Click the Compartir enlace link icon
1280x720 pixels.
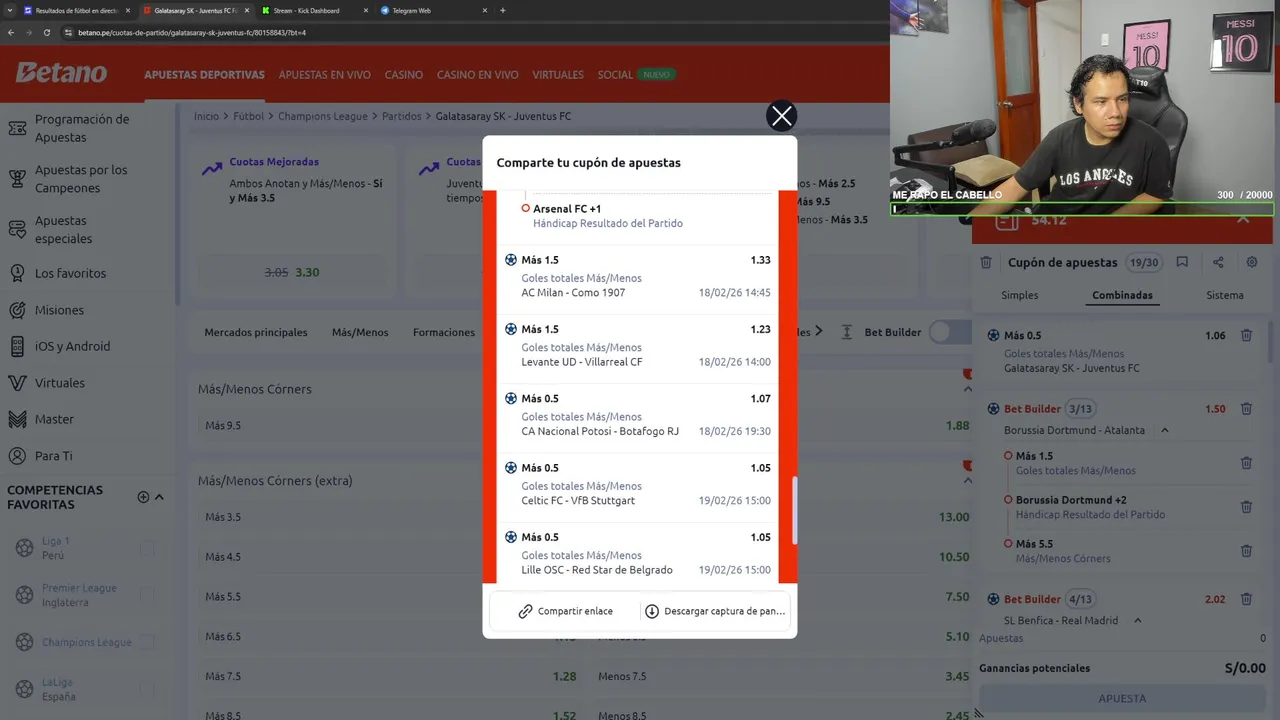click(525, 611)
